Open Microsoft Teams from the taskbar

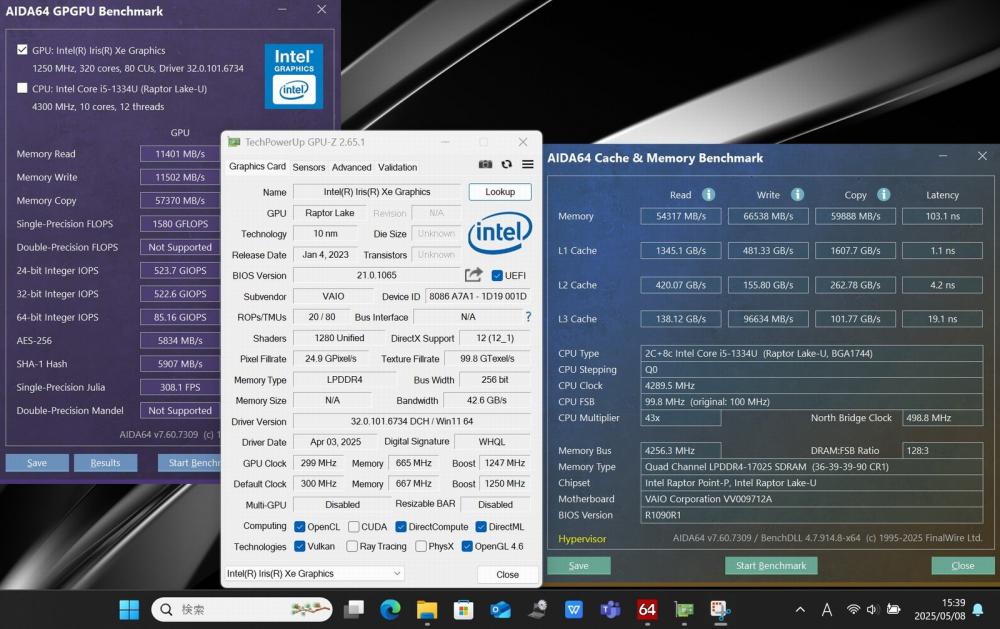[610, 610]
